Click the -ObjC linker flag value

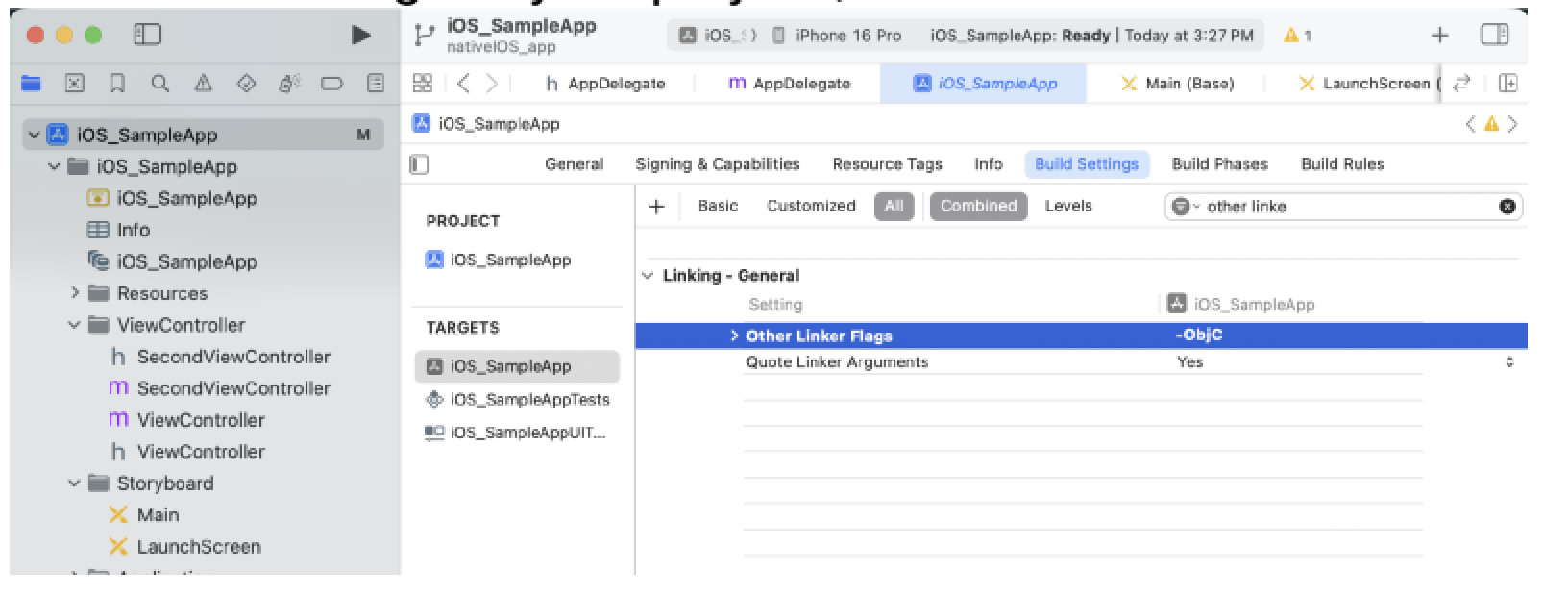pyautogui.click(x=1199, y=335)
